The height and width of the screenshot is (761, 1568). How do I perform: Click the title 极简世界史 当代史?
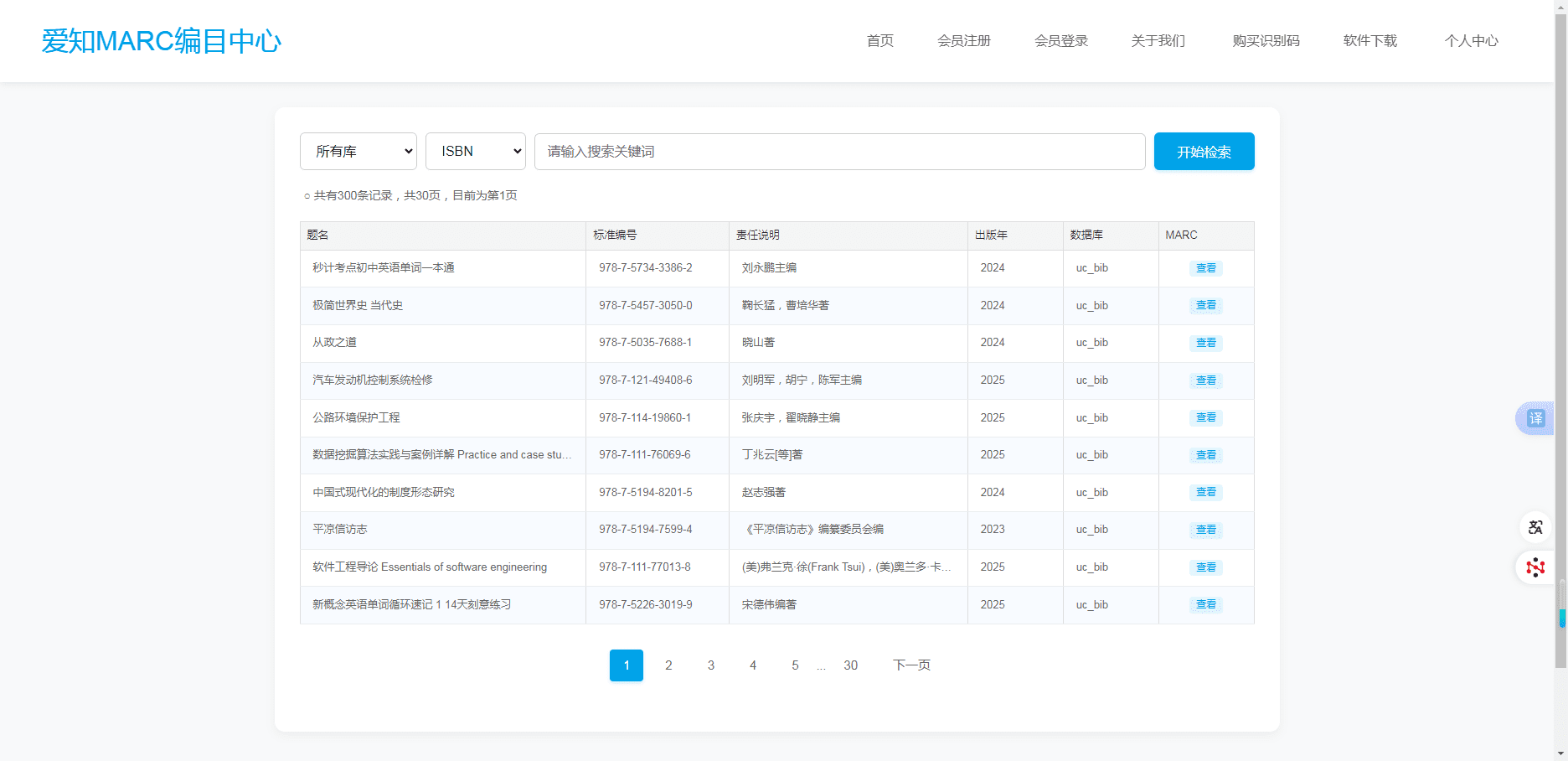(x=358, y=306)
